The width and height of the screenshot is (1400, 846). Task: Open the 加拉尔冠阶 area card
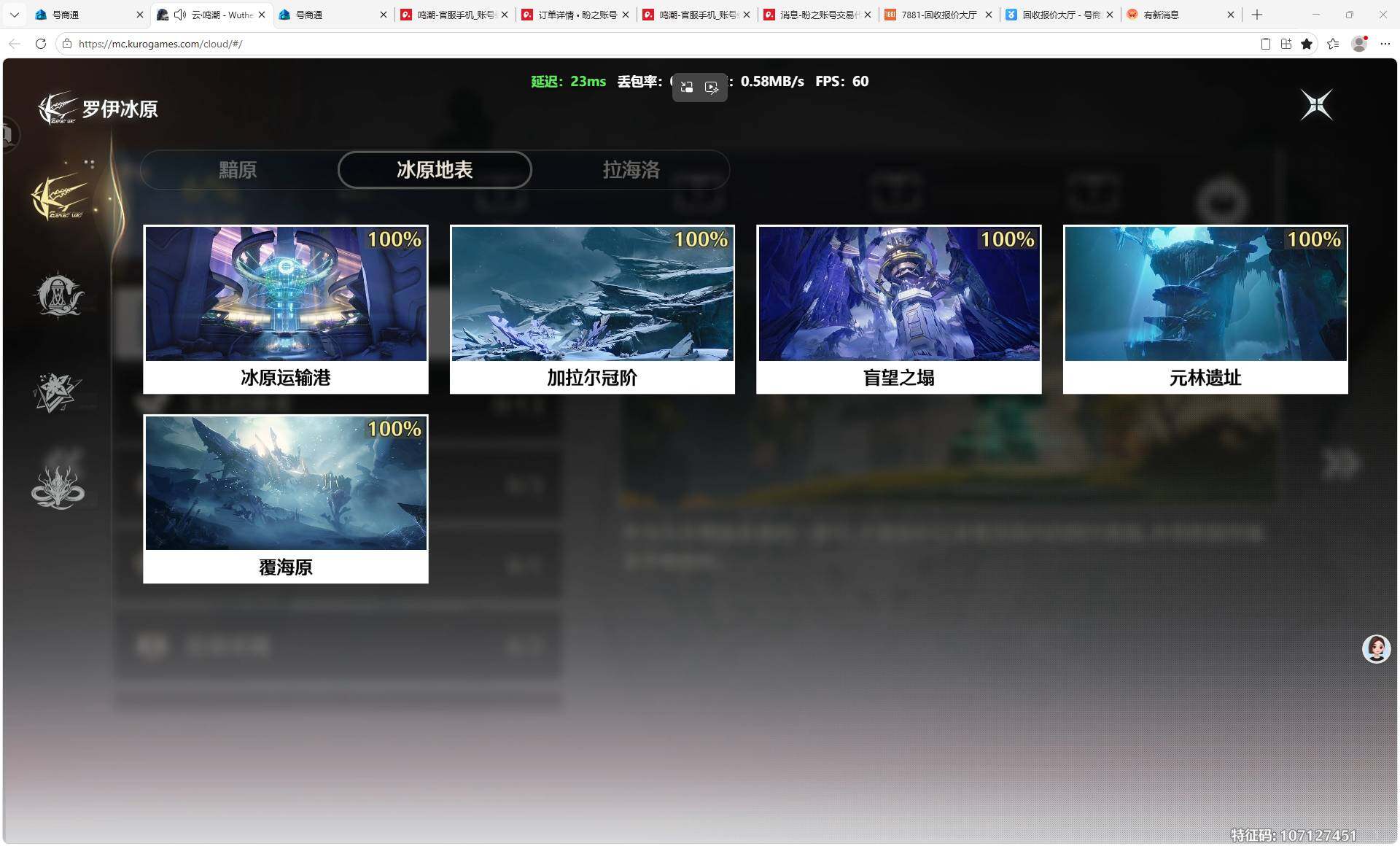(x=592, y=309)
